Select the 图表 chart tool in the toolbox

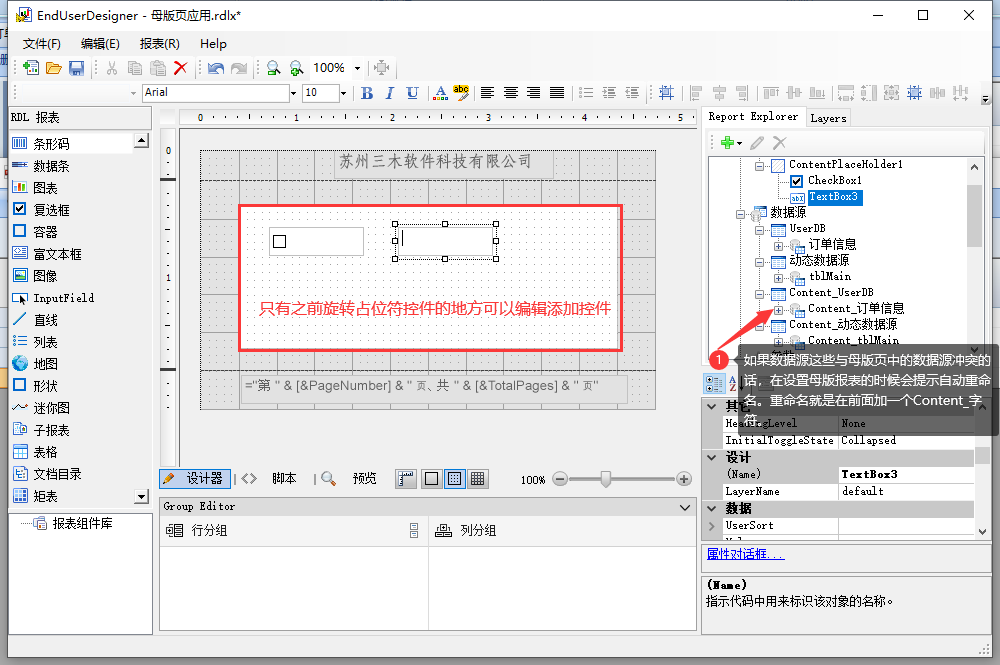(x=45, y=187)
